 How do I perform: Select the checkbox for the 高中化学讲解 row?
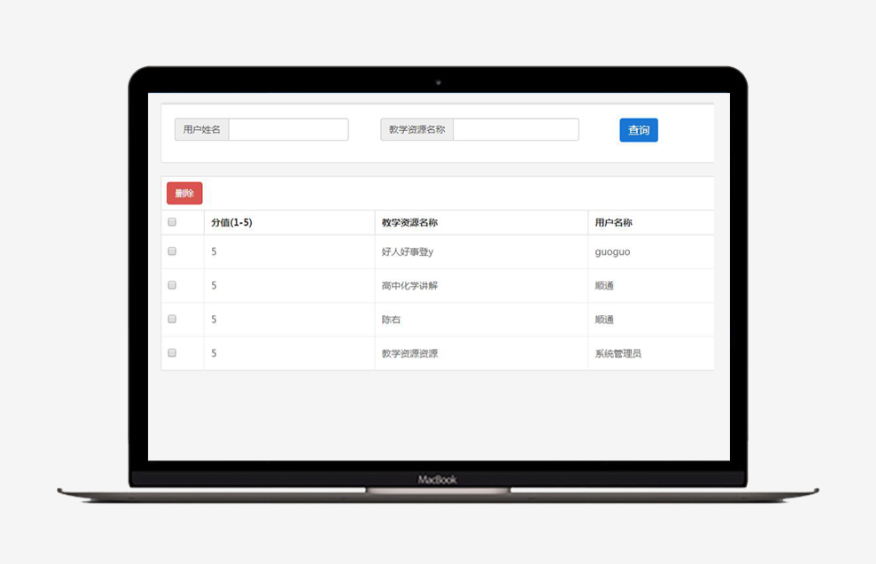172,286
